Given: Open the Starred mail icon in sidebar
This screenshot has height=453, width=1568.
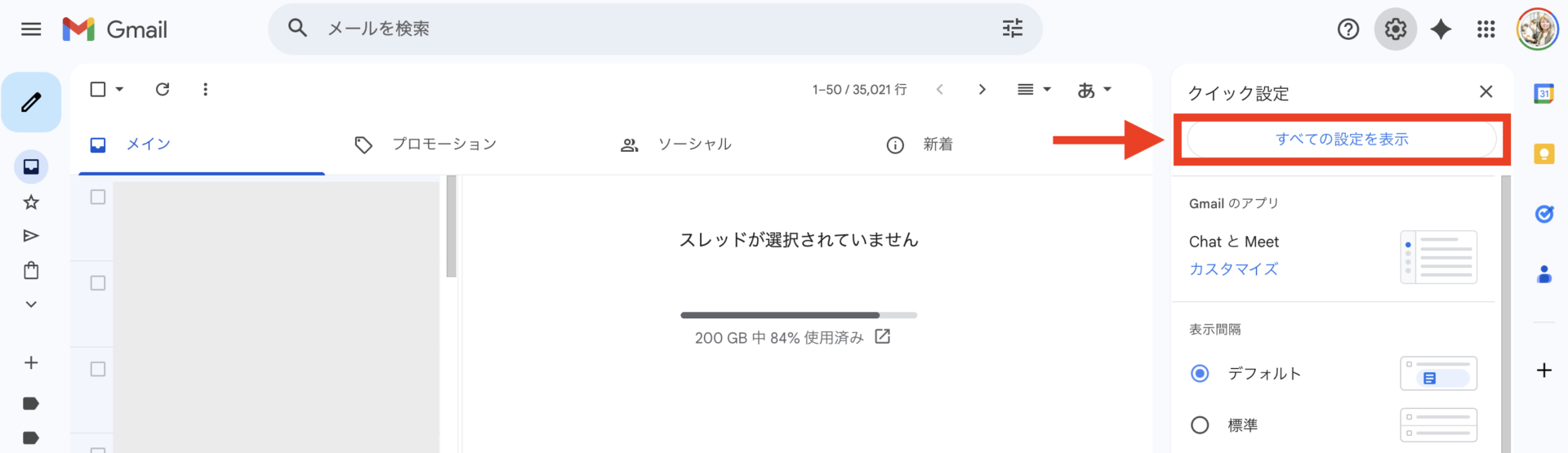Looking at the screenshot, I should pos(31,202).
